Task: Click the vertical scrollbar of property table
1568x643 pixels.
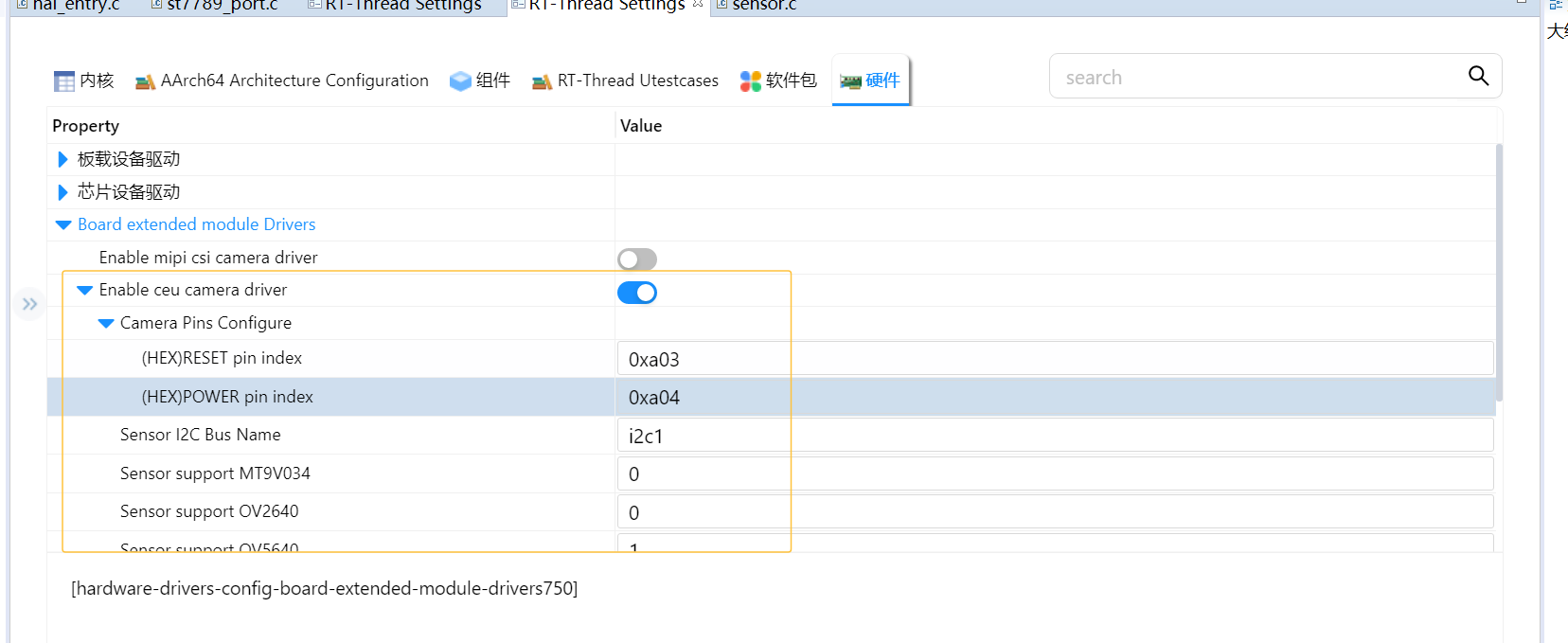Action: point(1499,272)
